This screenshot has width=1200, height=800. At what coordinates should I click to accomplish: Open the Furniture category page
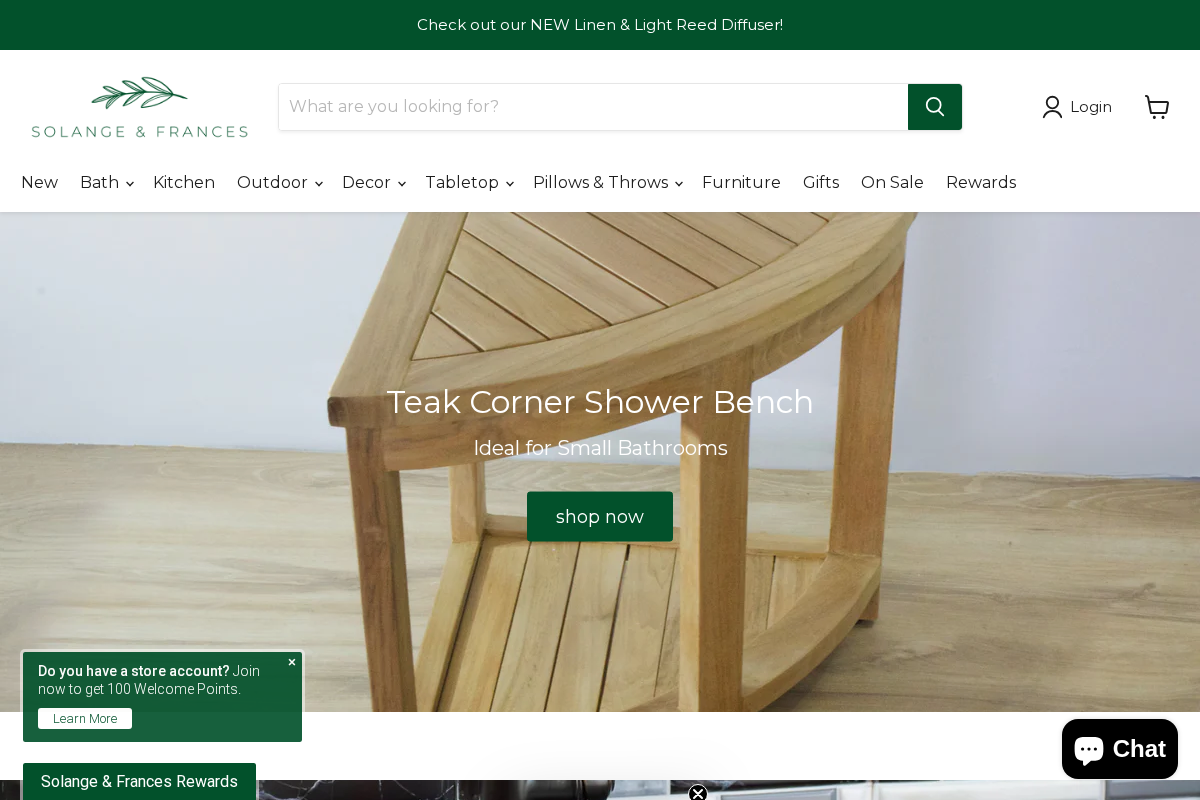point(741,183)
